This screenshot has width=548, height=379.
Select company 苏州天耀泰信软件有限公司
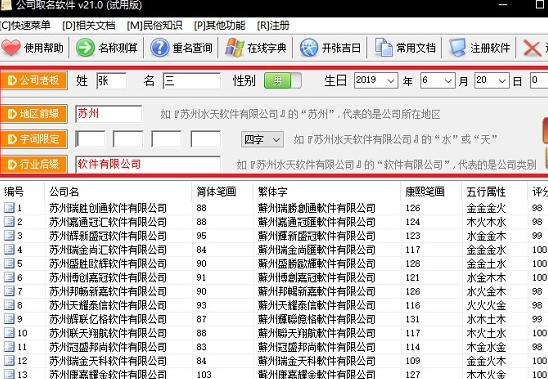point(108,305)
